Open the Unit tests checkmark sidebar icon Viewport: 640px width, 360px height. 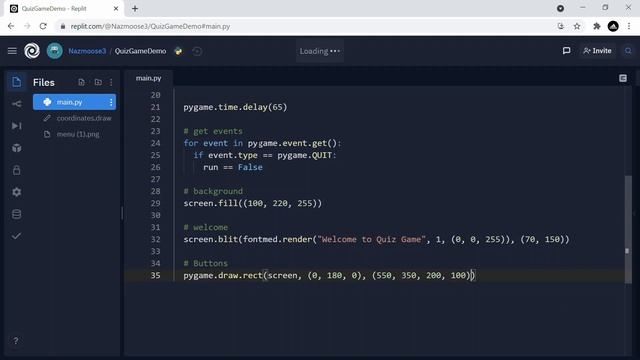[16, 236]
